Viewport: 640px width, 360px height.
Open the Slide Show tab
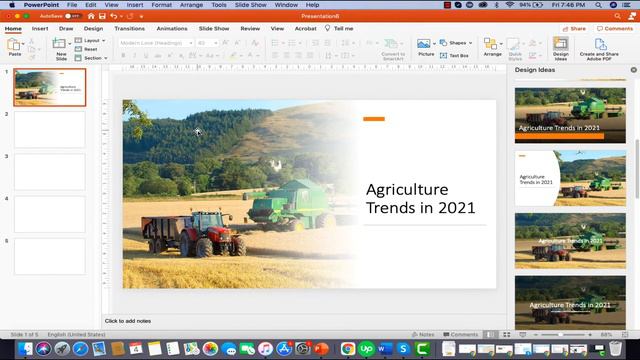pyautogui.click(x=214, y=29)
